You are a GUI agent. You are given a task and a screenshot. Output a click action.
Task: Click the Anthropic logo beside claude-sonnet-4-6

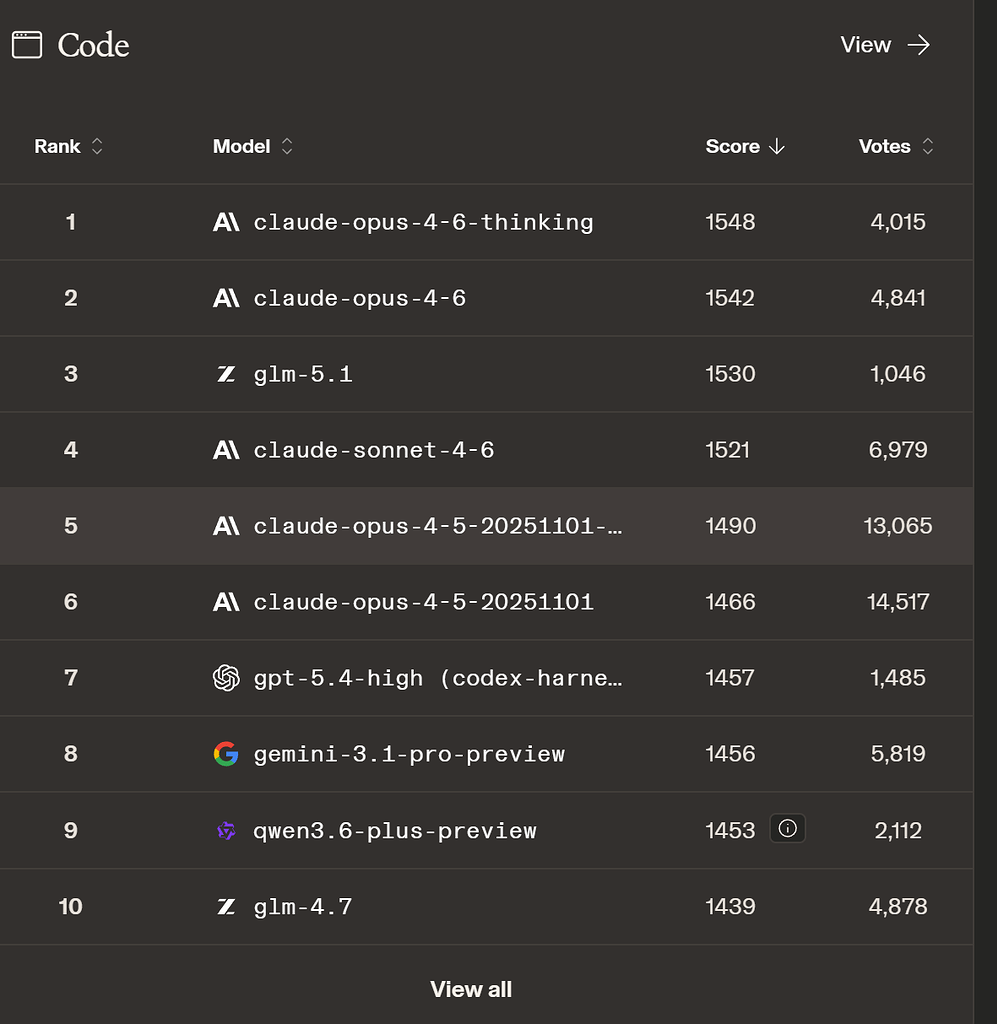[x=226, y=450]
